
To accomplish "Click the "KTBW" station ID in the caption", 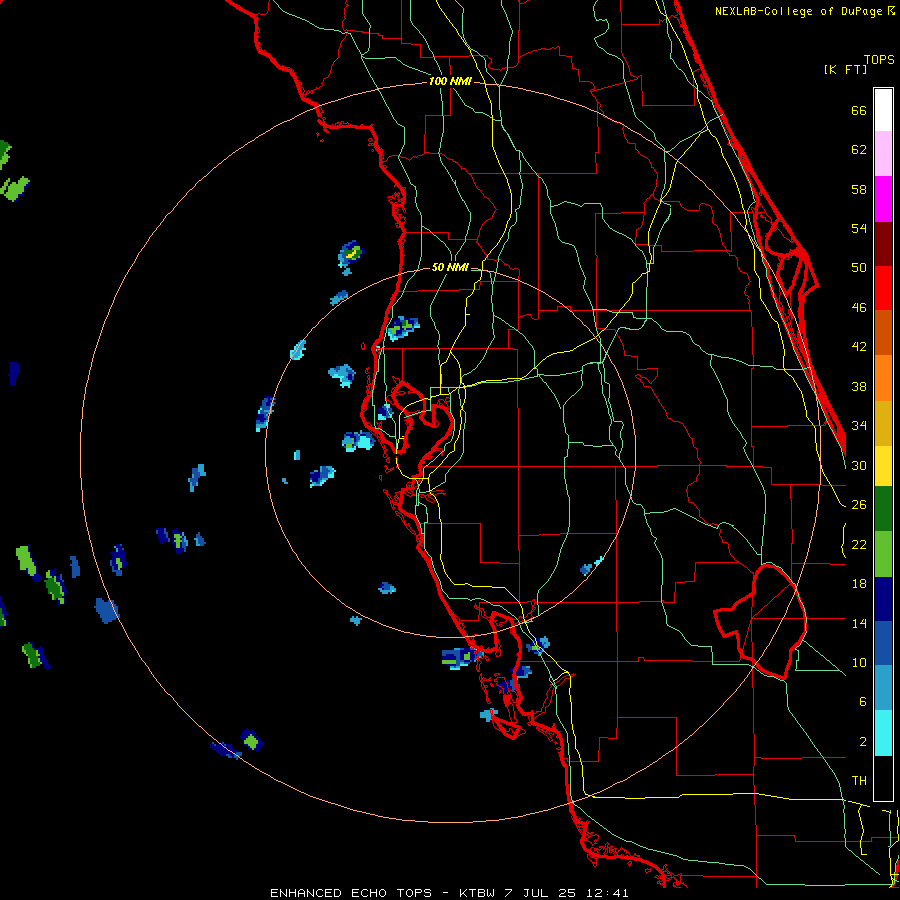I will 477,893.
